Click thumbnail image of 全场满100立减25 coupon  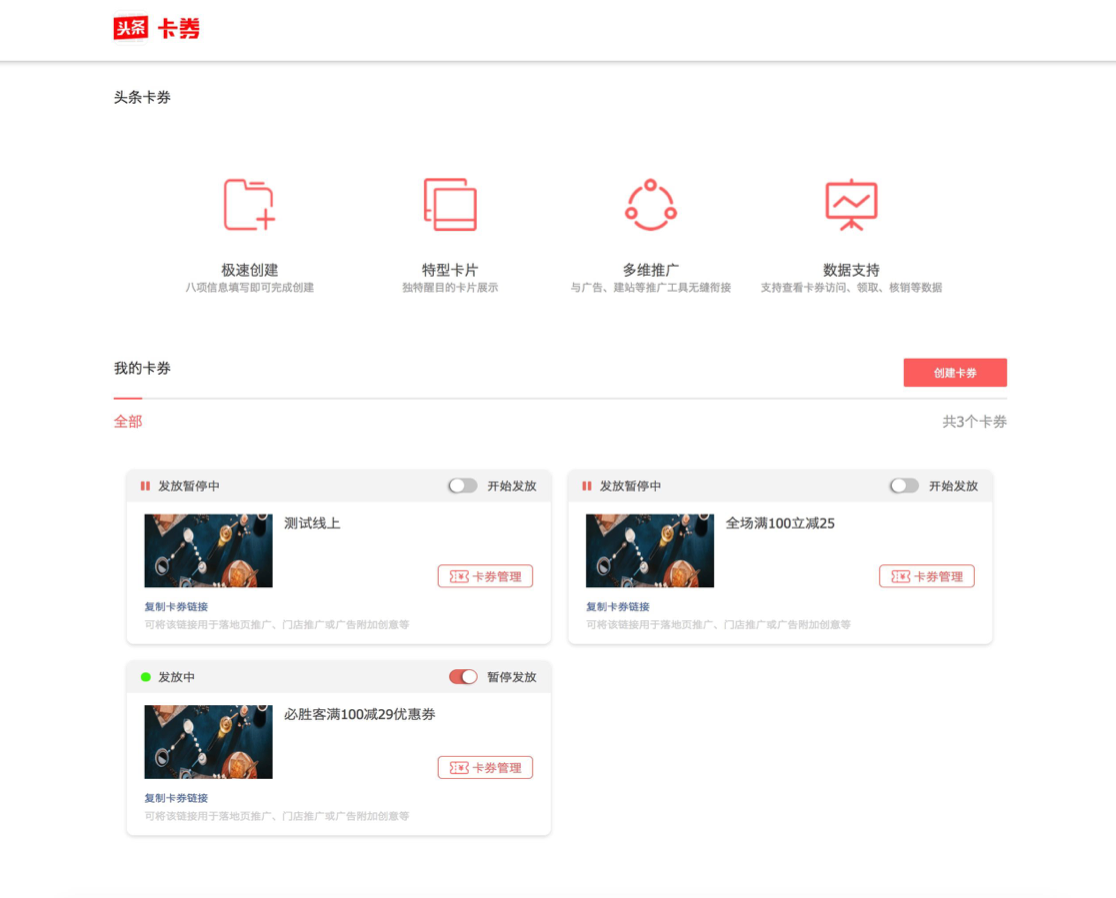pos(650,551)
